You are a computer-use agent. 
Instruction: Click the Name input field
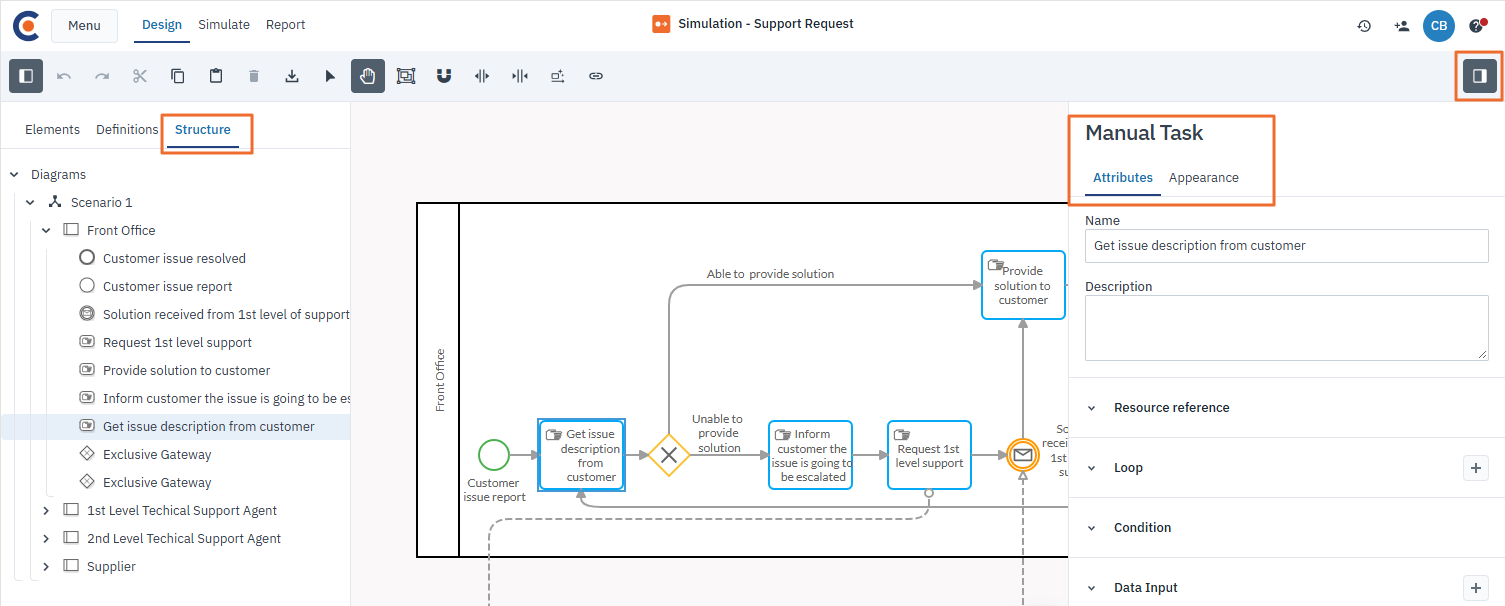pos(1287,246)
